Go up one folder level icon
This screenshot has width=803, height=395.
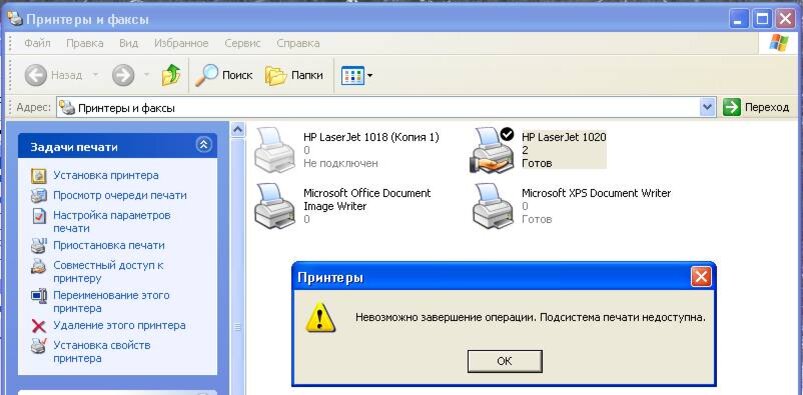point(171,75)
